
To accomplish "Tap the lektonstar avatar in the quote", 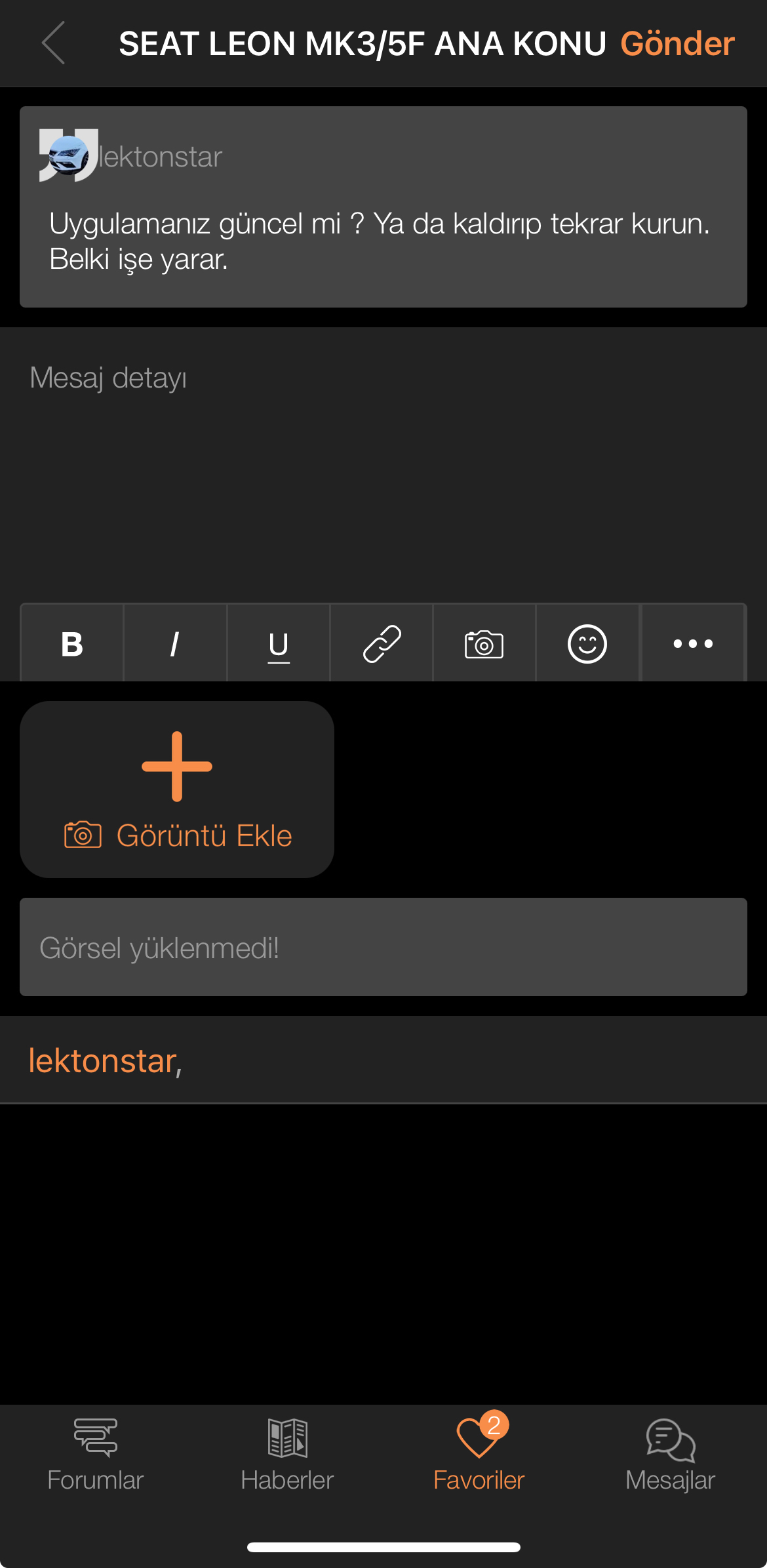I will (x=69, y=155).
